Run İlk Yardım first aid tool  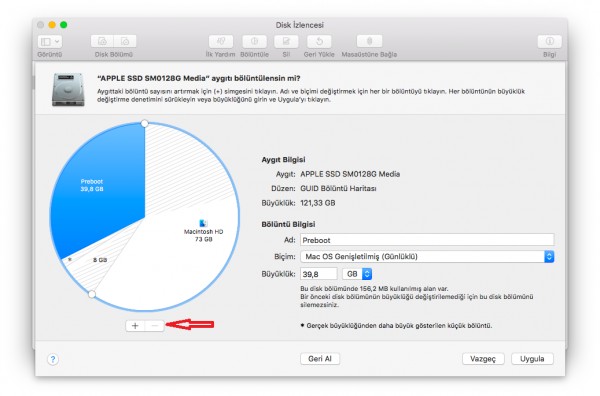coord(221,41)
